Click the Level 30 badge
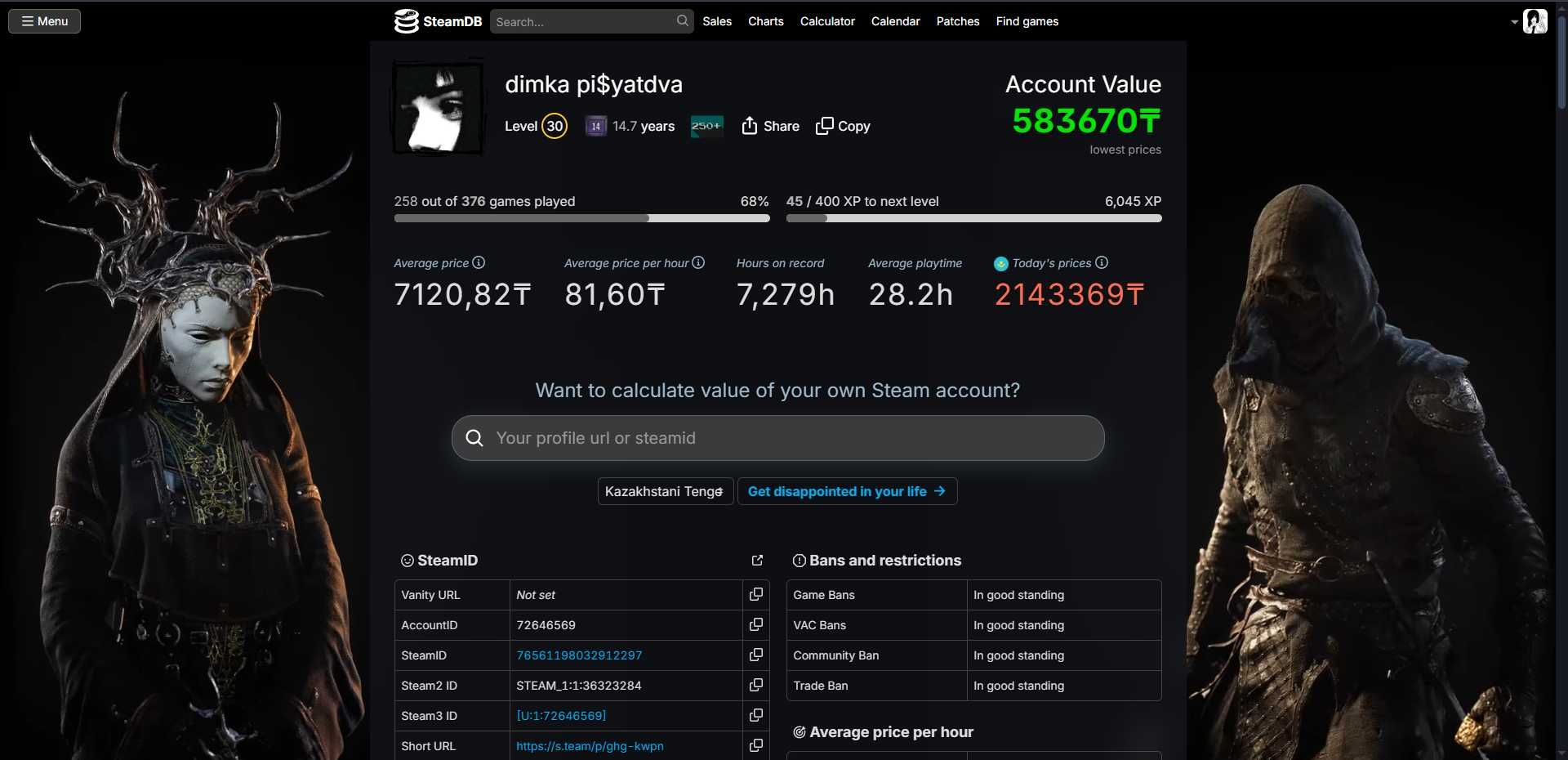This screenshot has height=760, width=1568. [555, 126]
